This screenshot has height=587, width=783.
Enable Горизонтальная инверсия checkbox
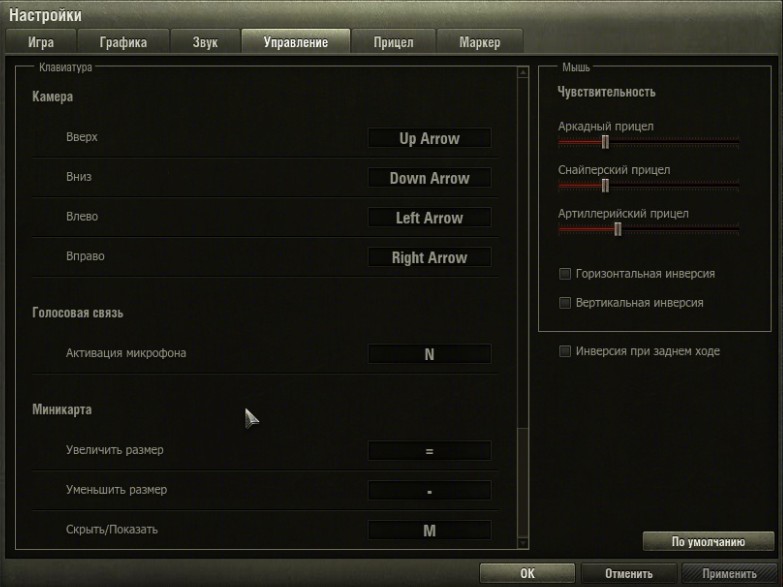[565, 274]
